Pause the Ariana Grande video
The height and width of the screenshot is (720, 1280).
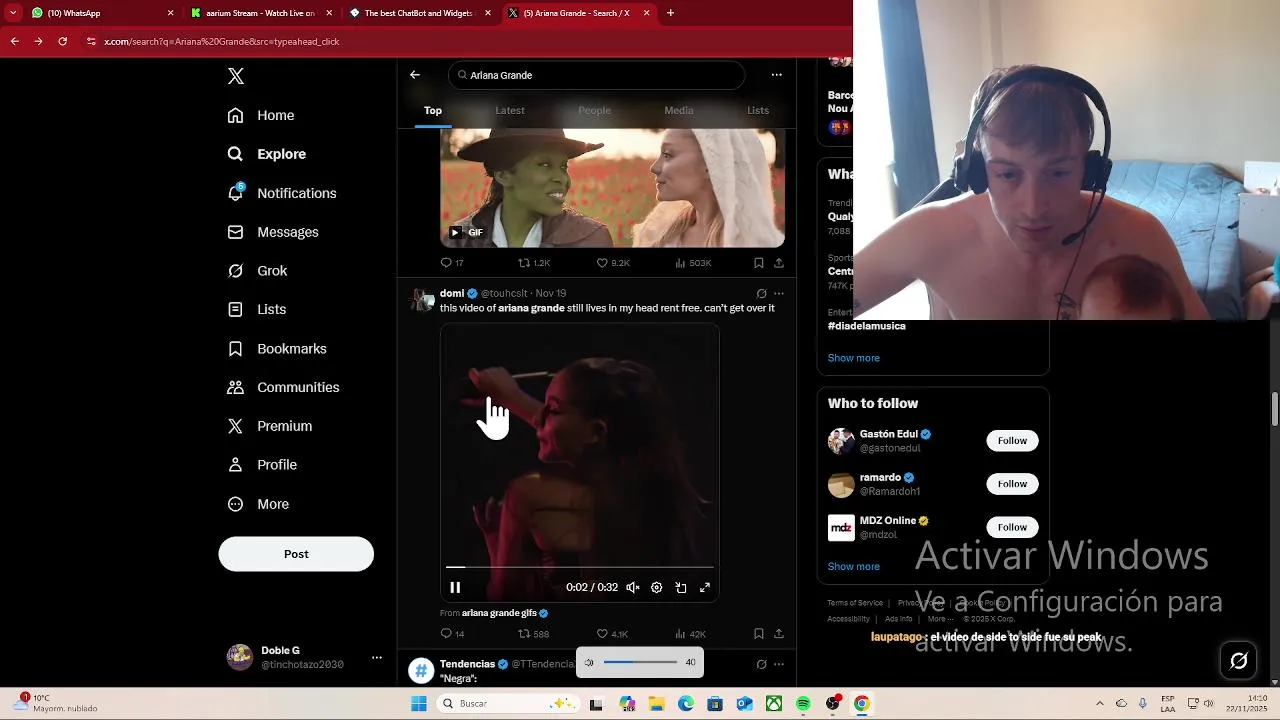click(x=455, y=588)
